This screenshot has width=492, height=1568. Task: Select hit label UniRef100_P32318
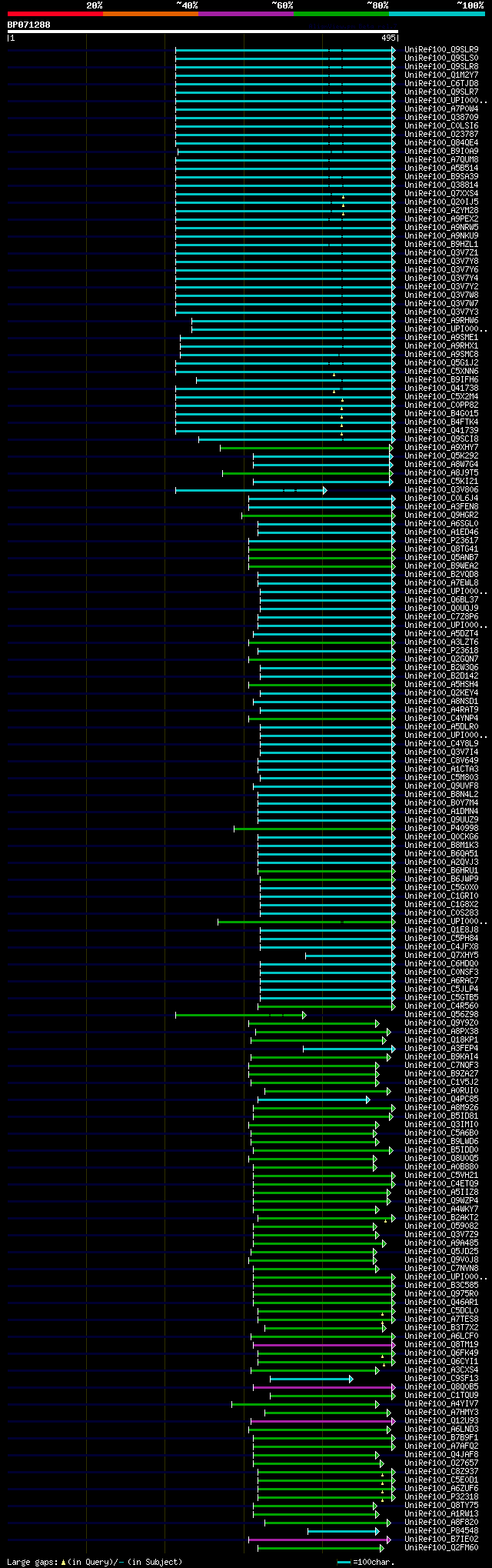coord(441,1497)
